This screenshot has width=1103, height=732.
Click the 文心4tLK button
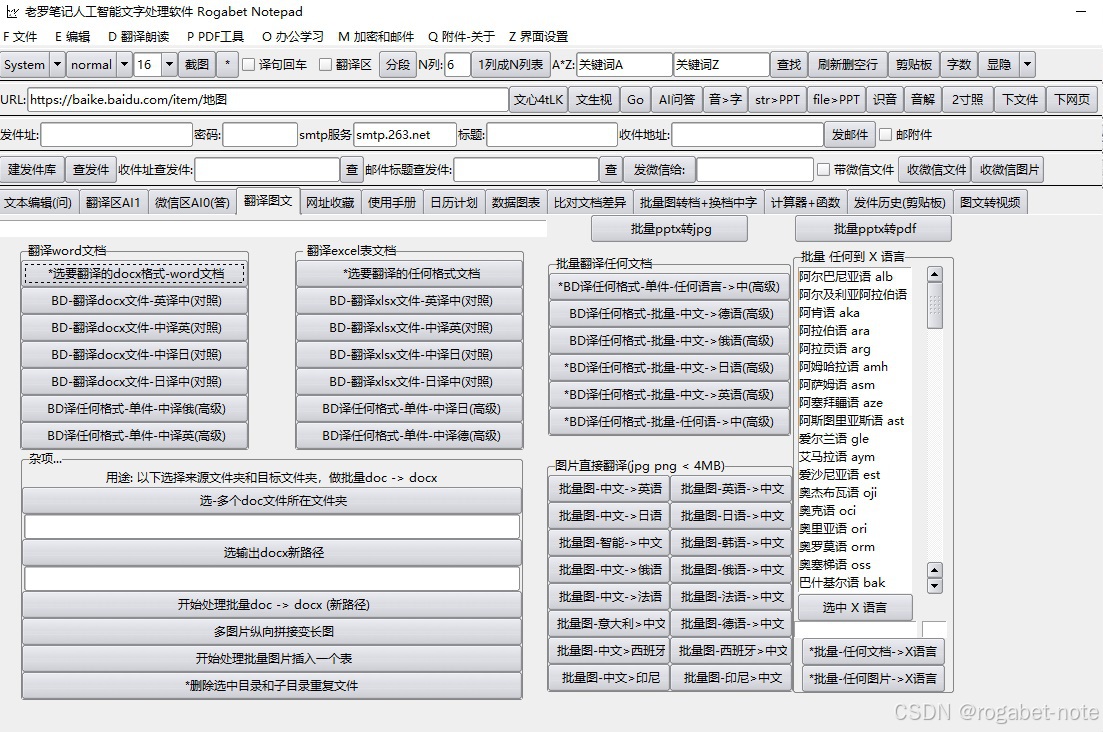coord(538,100)
